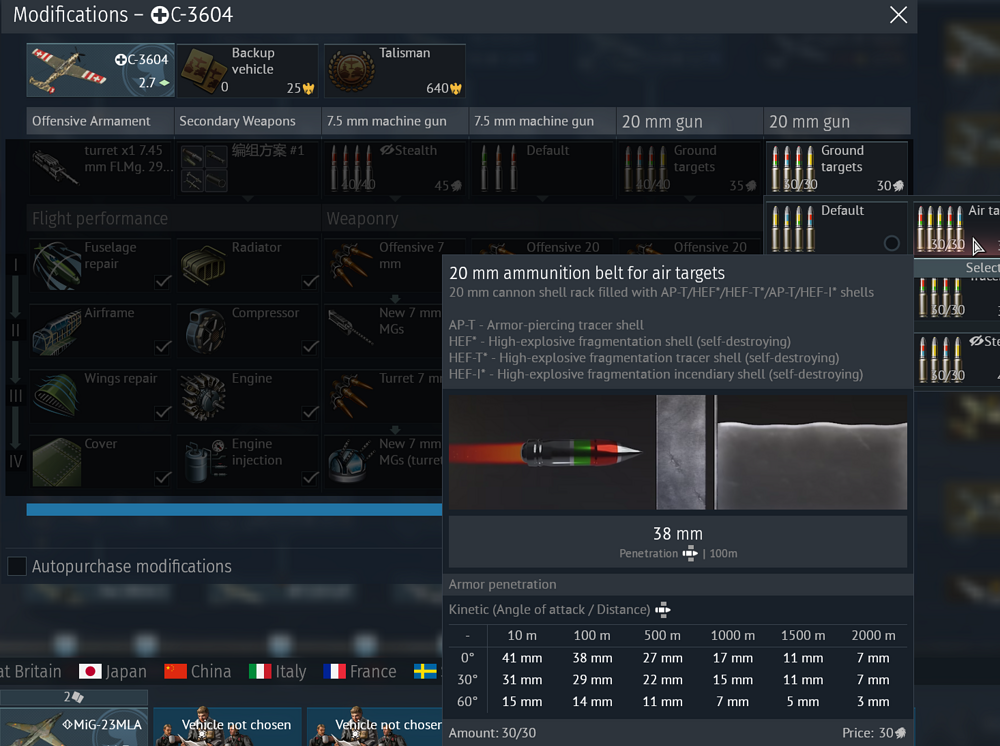Click the Engine injection modification icon

[204, 460]
